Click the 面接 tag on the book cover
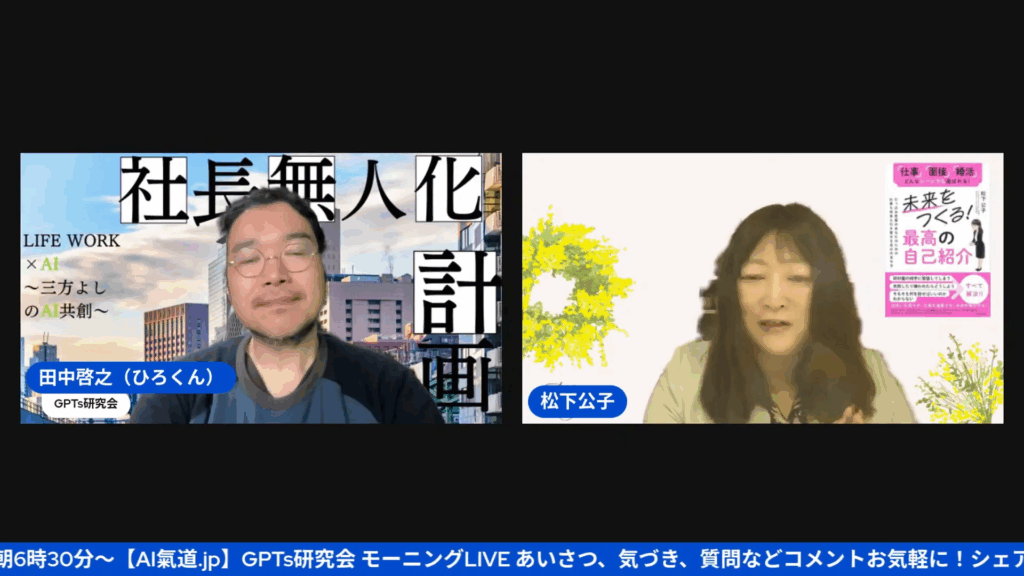Viewport: 1024px width, 576px height. [x=936, y=170]
